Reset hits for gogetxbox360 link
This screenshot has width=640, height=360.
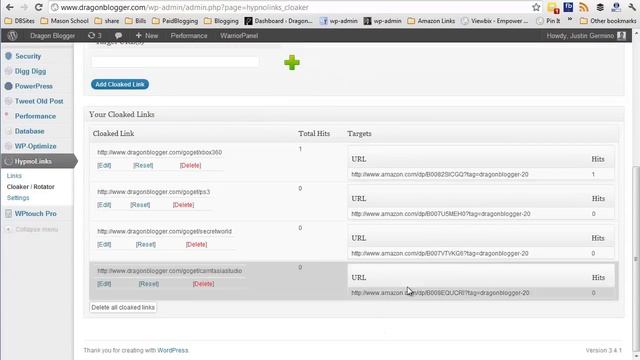tap(143, 165)
